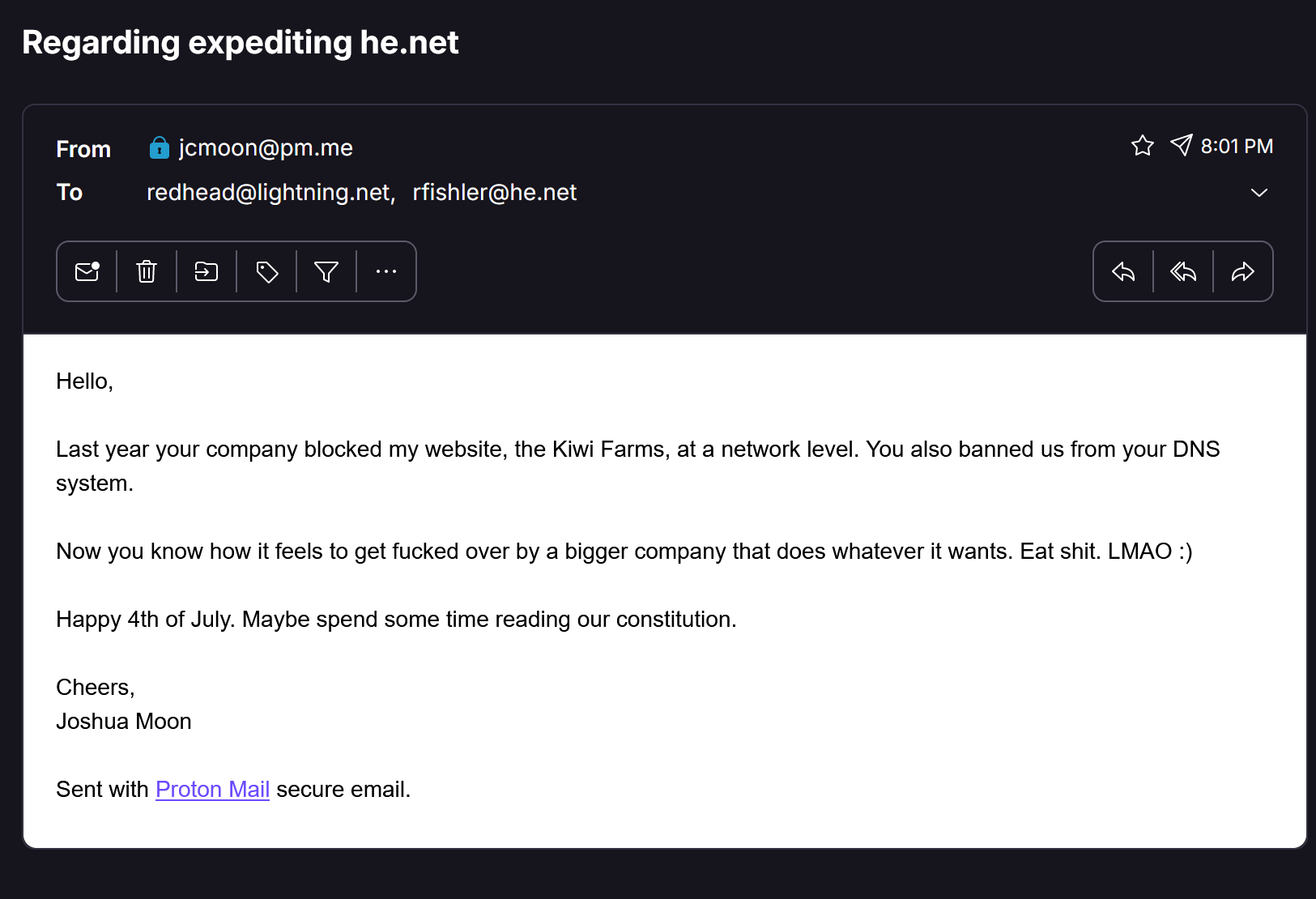
Task: Open the Proton Mail link
Action: tap(212, 789)
